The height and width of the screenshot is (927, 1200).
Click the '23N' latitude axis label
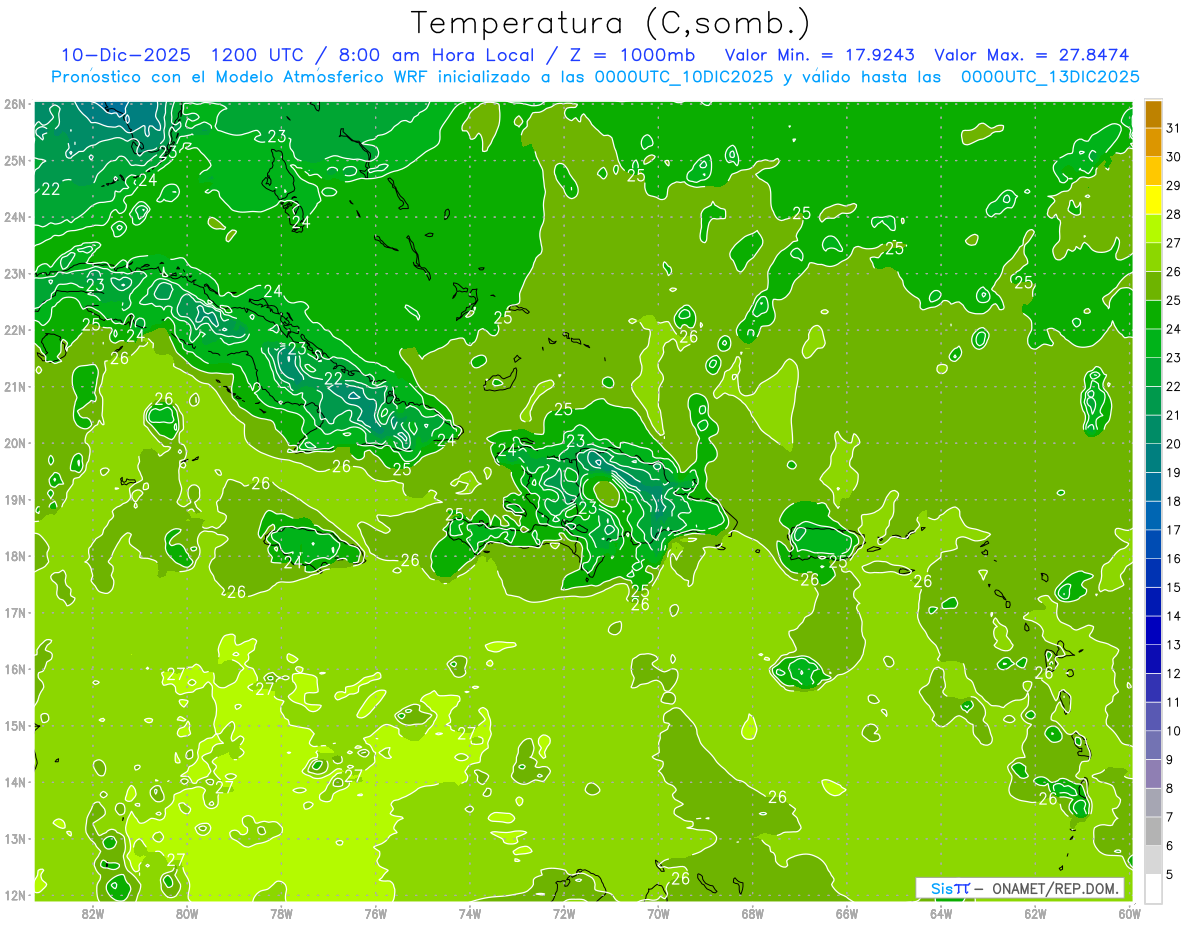point(14,273)
